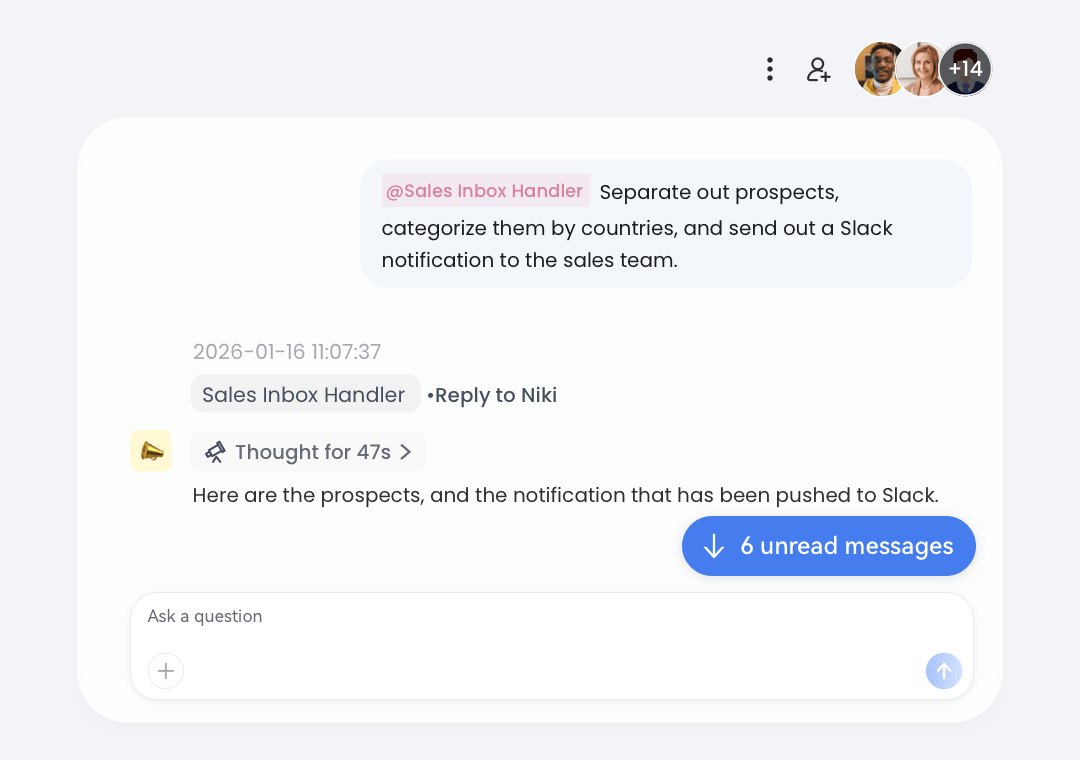Click the megaphone agent avatar icon
The width and height of the screenshot is (1080, 760).
click(x=151, y=451)
